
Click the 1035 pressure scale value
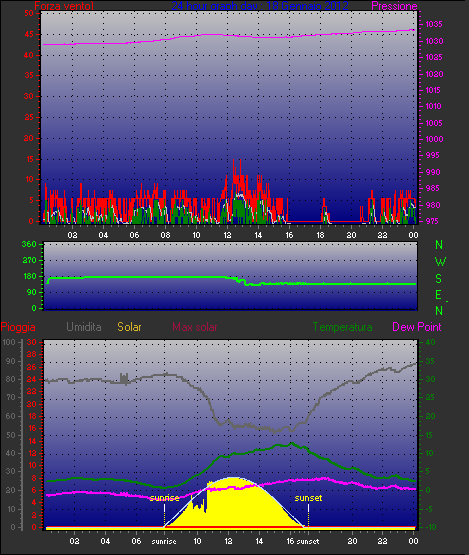pos(434,24)
